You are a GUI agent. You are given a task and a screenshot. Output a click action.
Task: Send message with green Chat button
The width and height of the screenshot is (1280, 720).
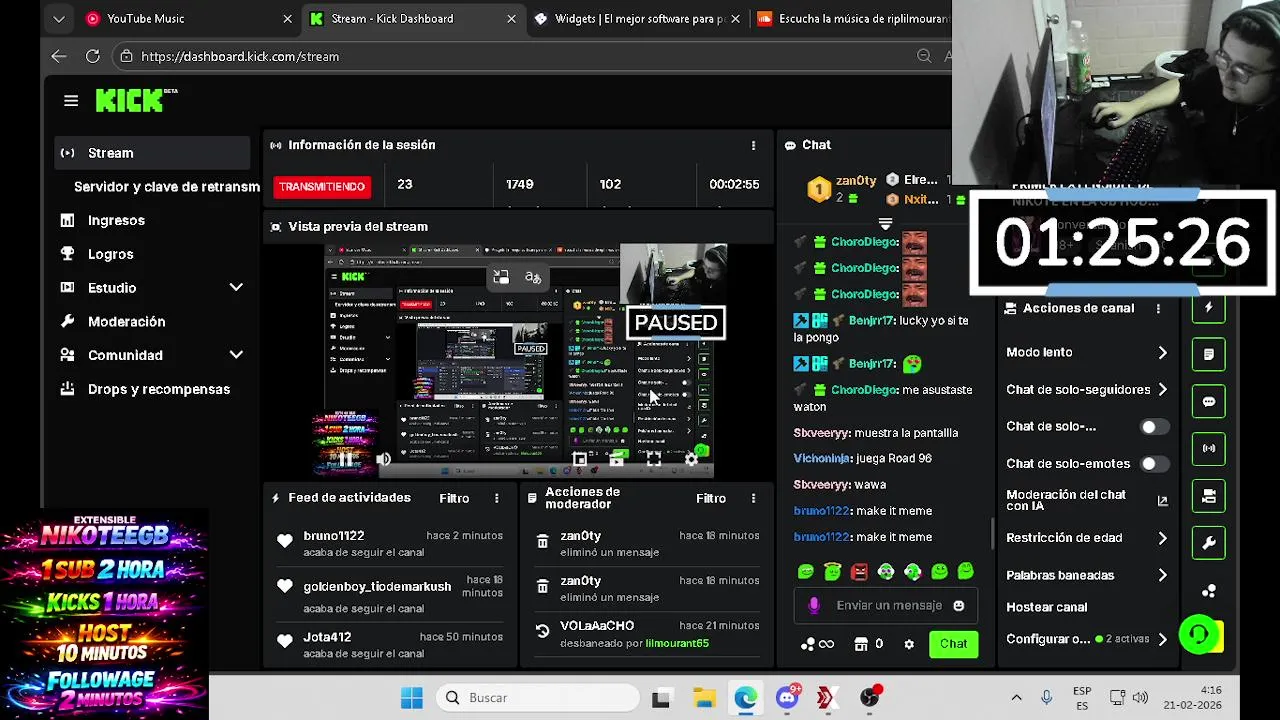pos(953,644)
